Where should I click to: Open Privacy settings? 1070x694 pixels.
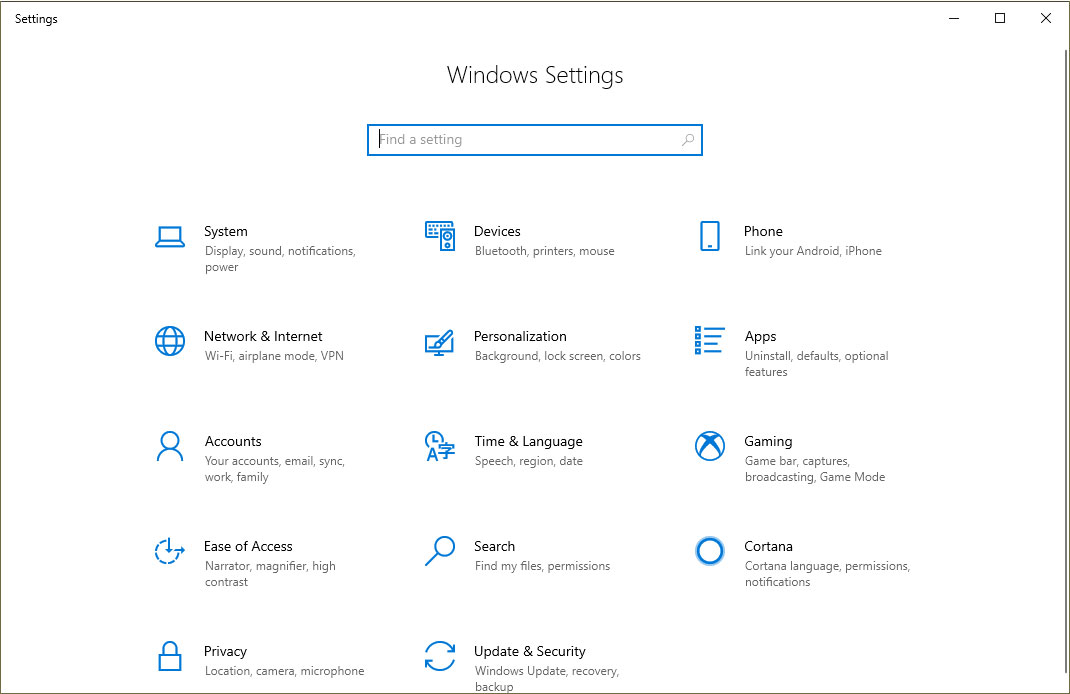226,651
